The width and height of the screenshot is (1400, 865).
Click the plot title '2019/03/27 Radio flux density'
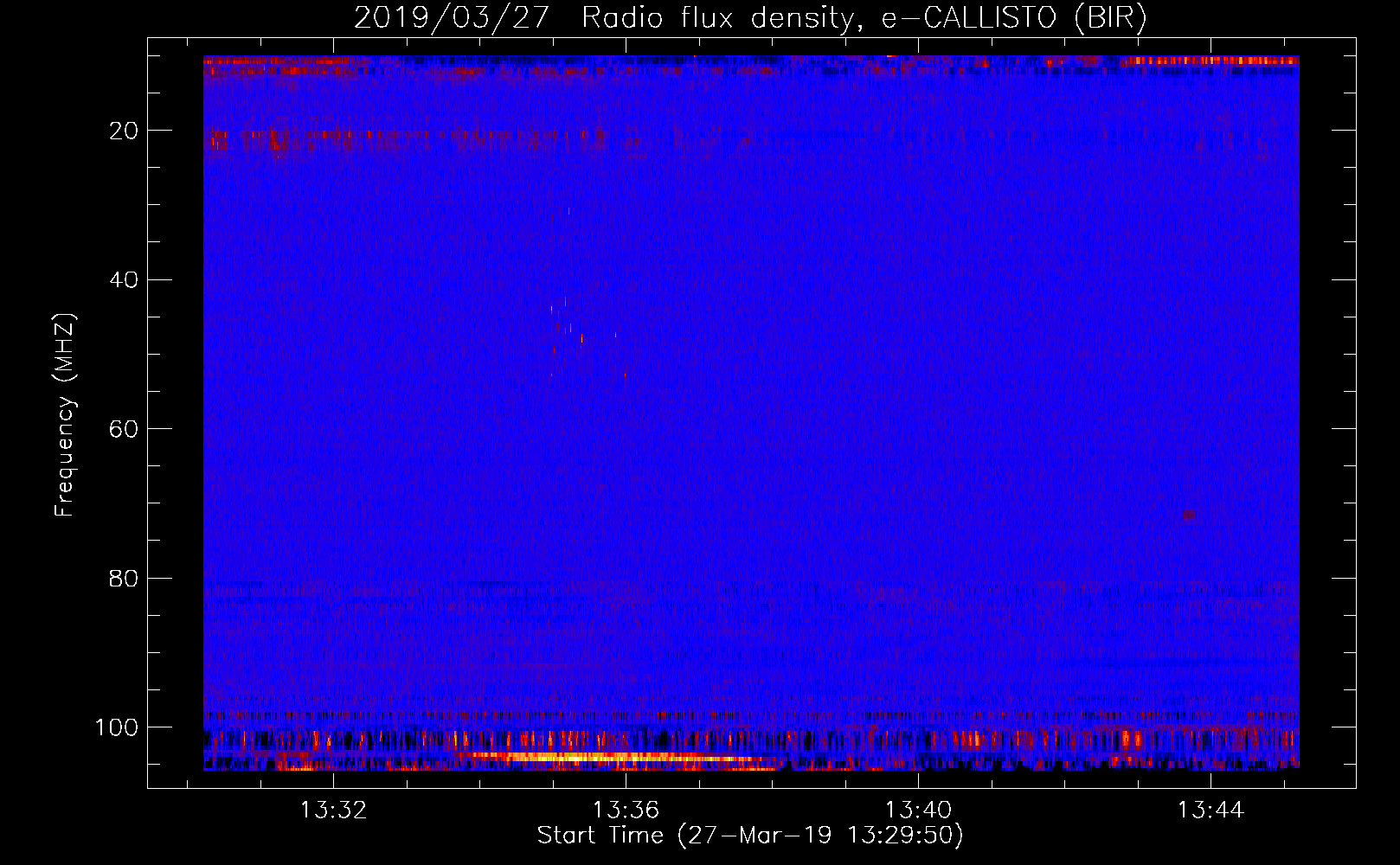pyautogui.click(x=610, y=18)
